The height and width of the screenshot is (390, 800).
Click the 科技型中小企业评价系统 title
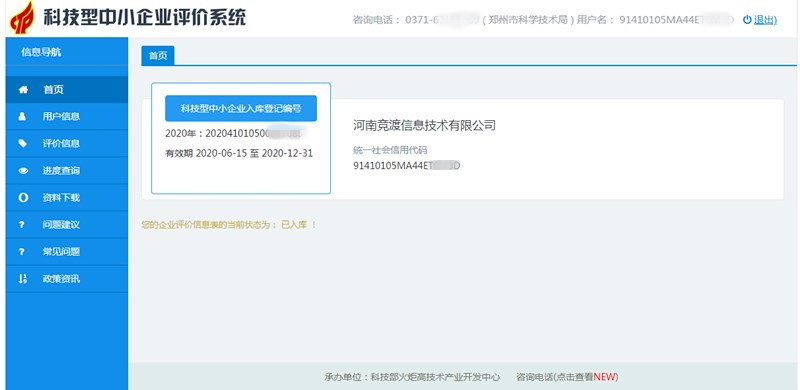click(x=144, y=17)
